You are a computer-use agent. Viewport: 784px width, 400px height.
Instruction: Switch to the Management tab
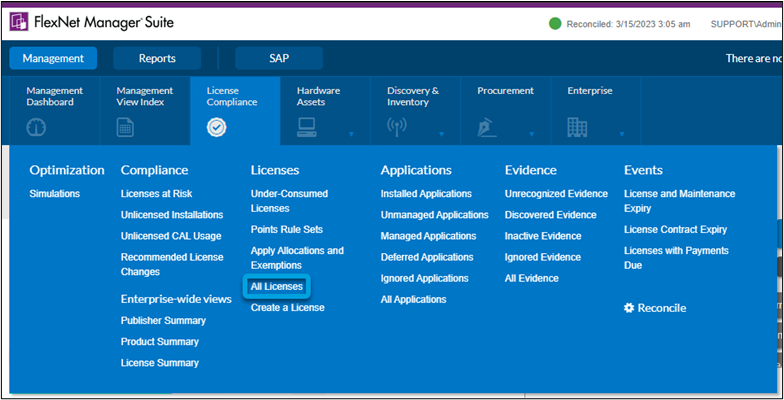tap(53, 58)
